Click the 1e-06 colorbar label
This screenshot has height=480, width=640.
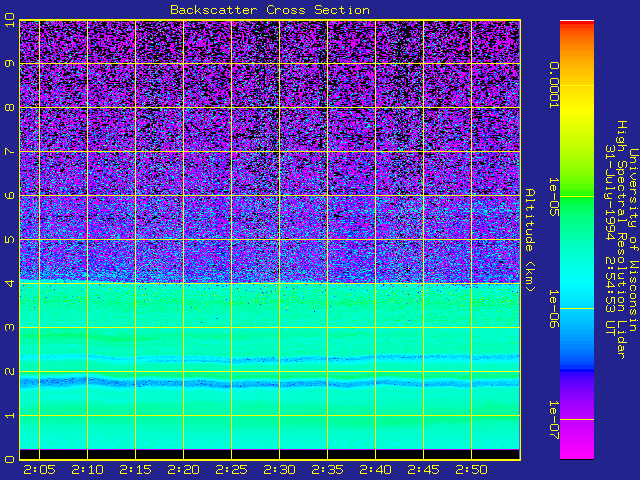tap(554, 309)
